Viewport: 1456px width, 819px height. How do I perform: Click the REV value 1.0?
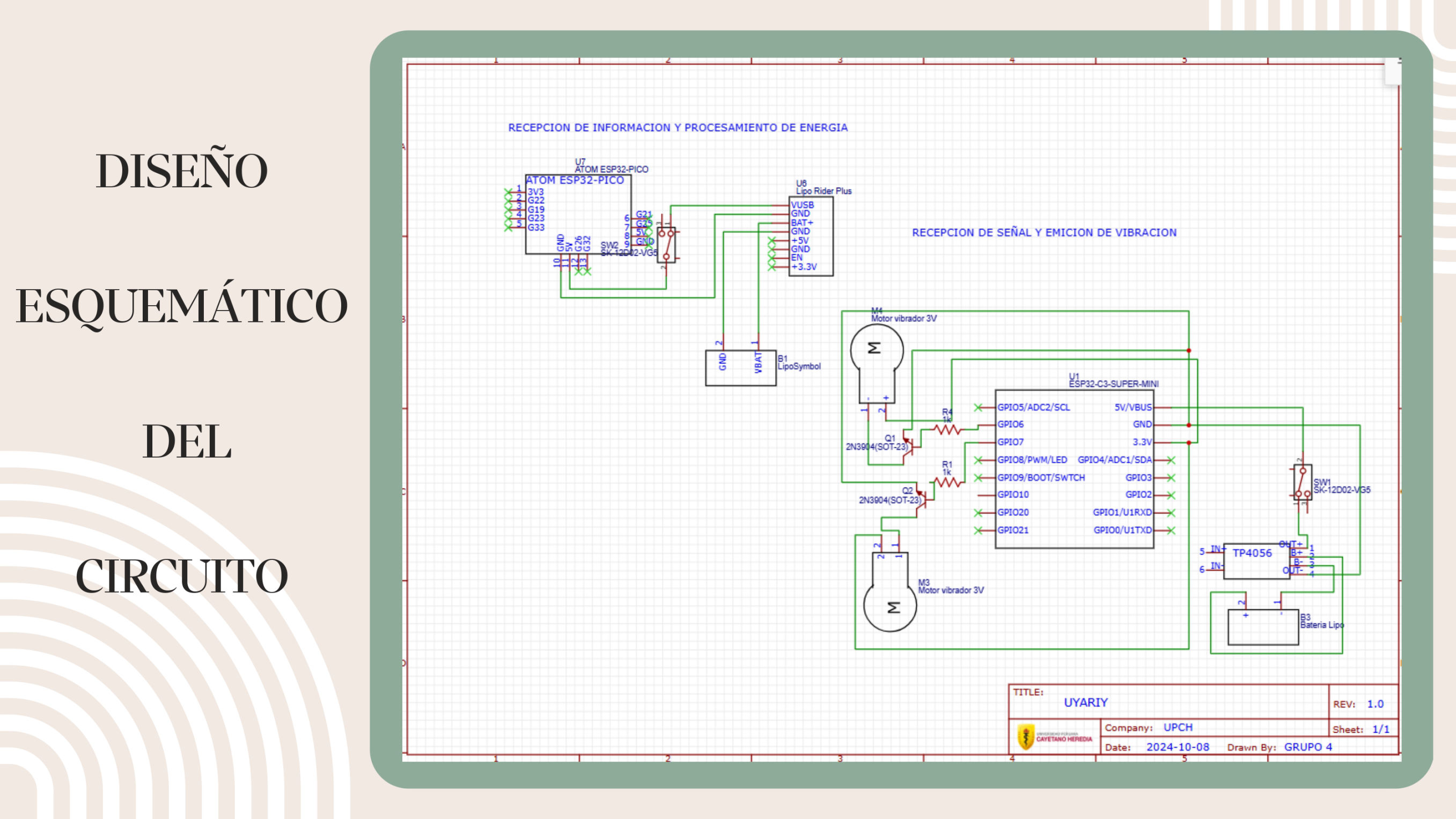coord(1375,704)
